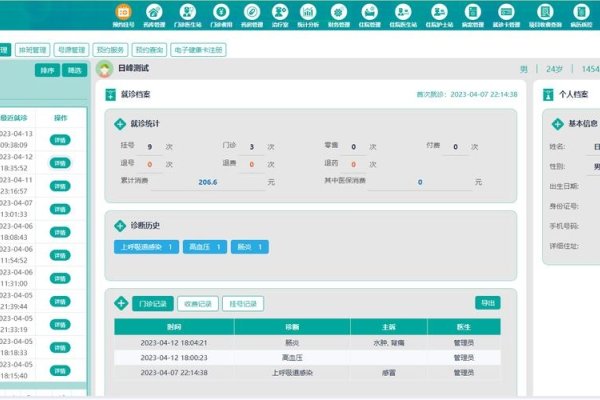
Task: Click the 上呼吸道感染 diagnosis tag
Action: coord(146,247)
